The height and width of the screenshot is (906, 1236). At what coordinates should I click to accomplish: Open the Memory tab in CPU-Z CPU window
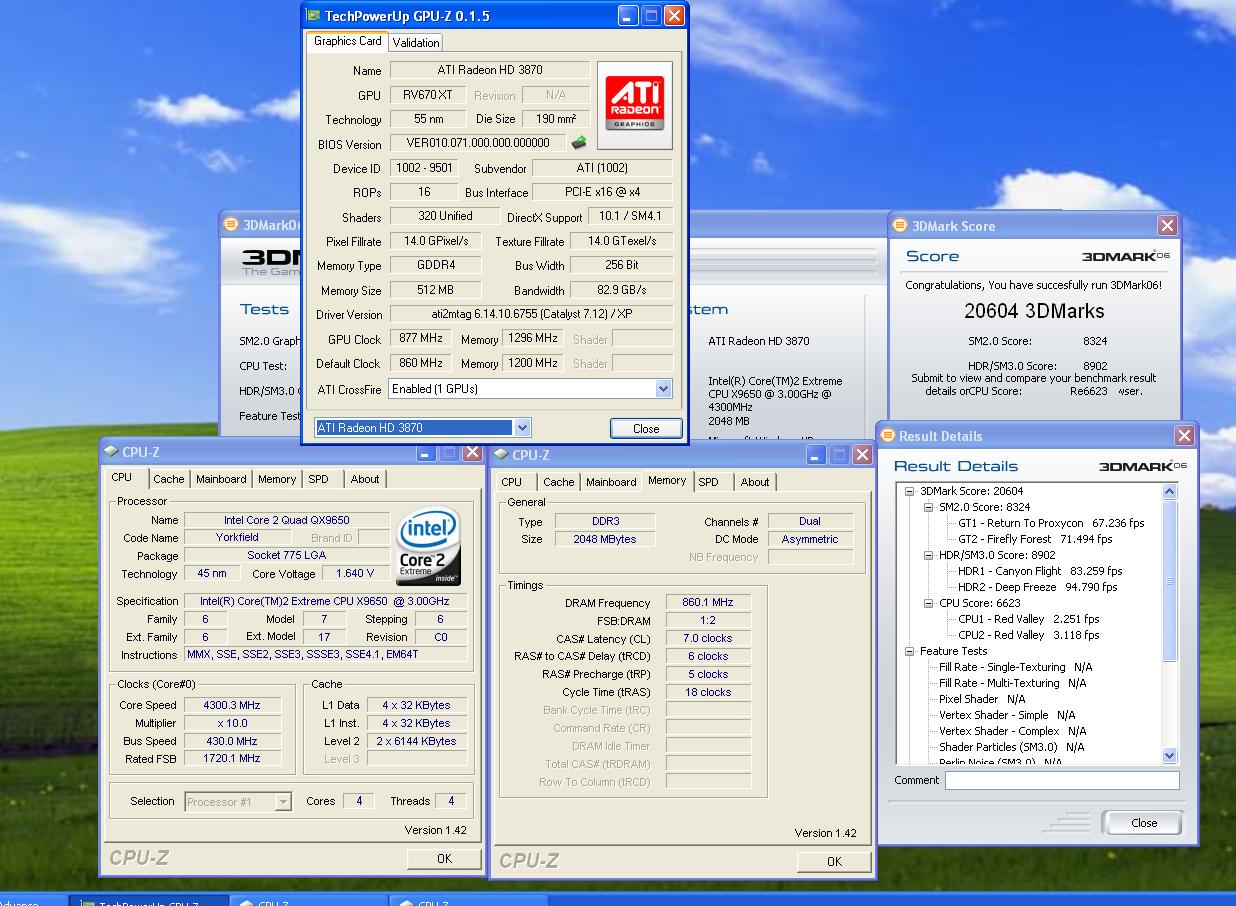(x=277, y=479)
